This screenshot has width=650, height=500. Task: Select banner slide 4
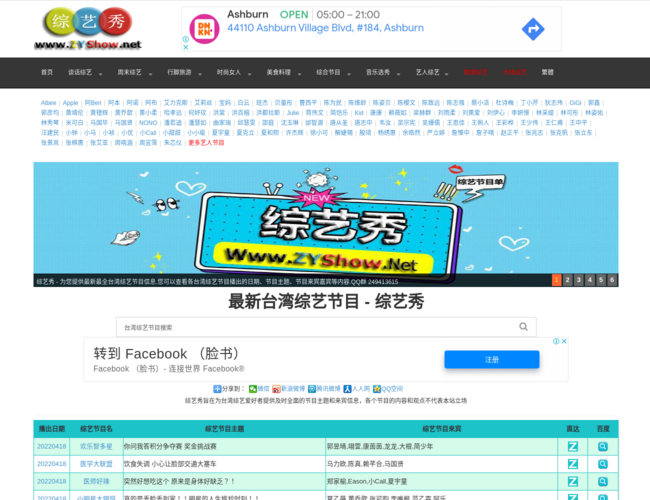(589, 280)
